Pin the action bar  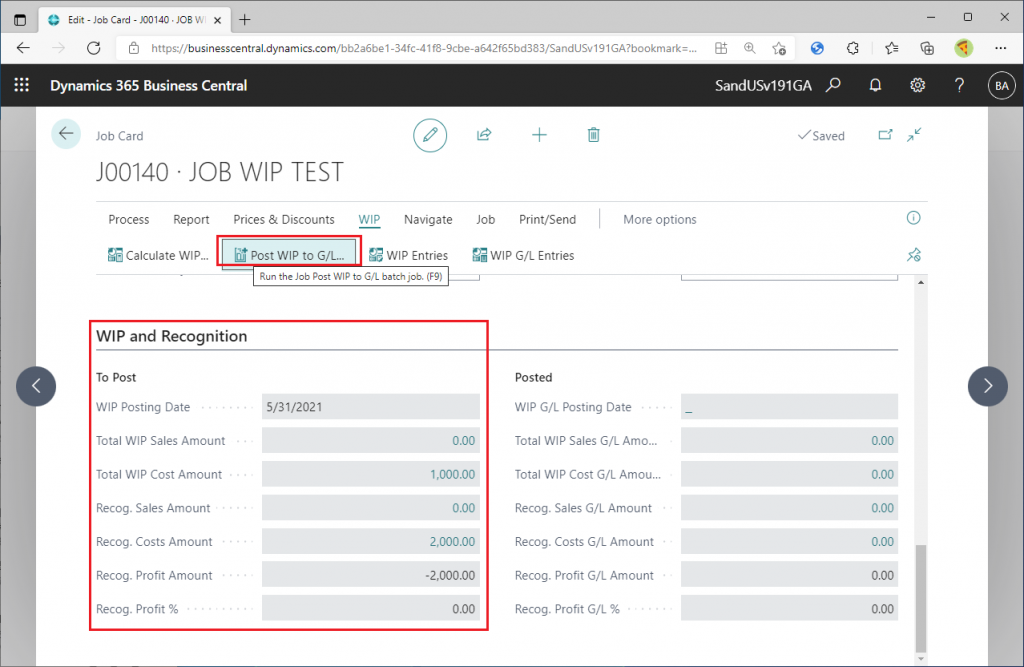point(914,255)
